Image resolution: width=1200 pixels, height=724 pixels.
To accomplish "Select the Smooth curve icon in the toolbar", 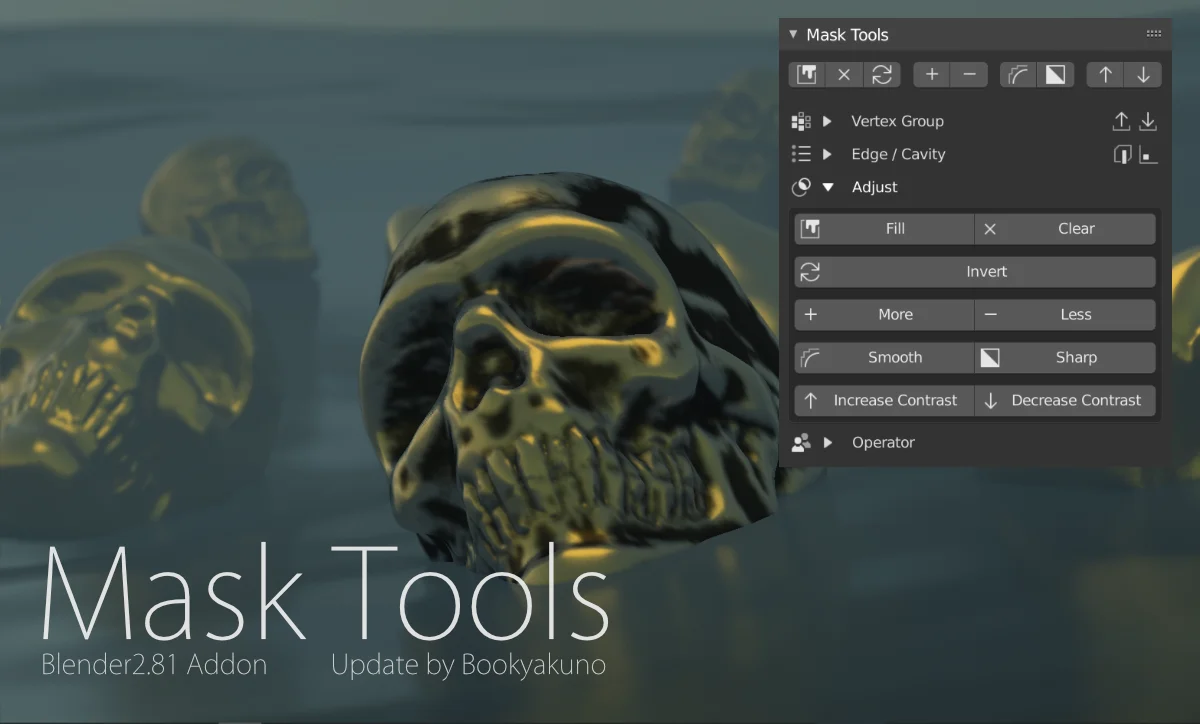I will [x=1018, y=74].
